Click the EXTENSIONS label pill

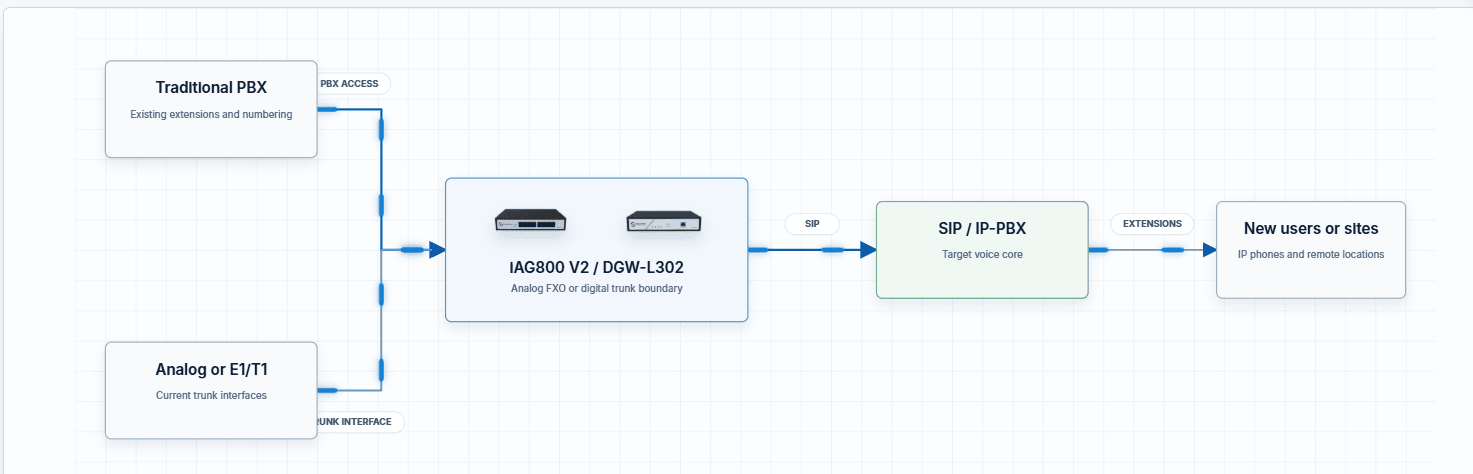coord(1152,224)
